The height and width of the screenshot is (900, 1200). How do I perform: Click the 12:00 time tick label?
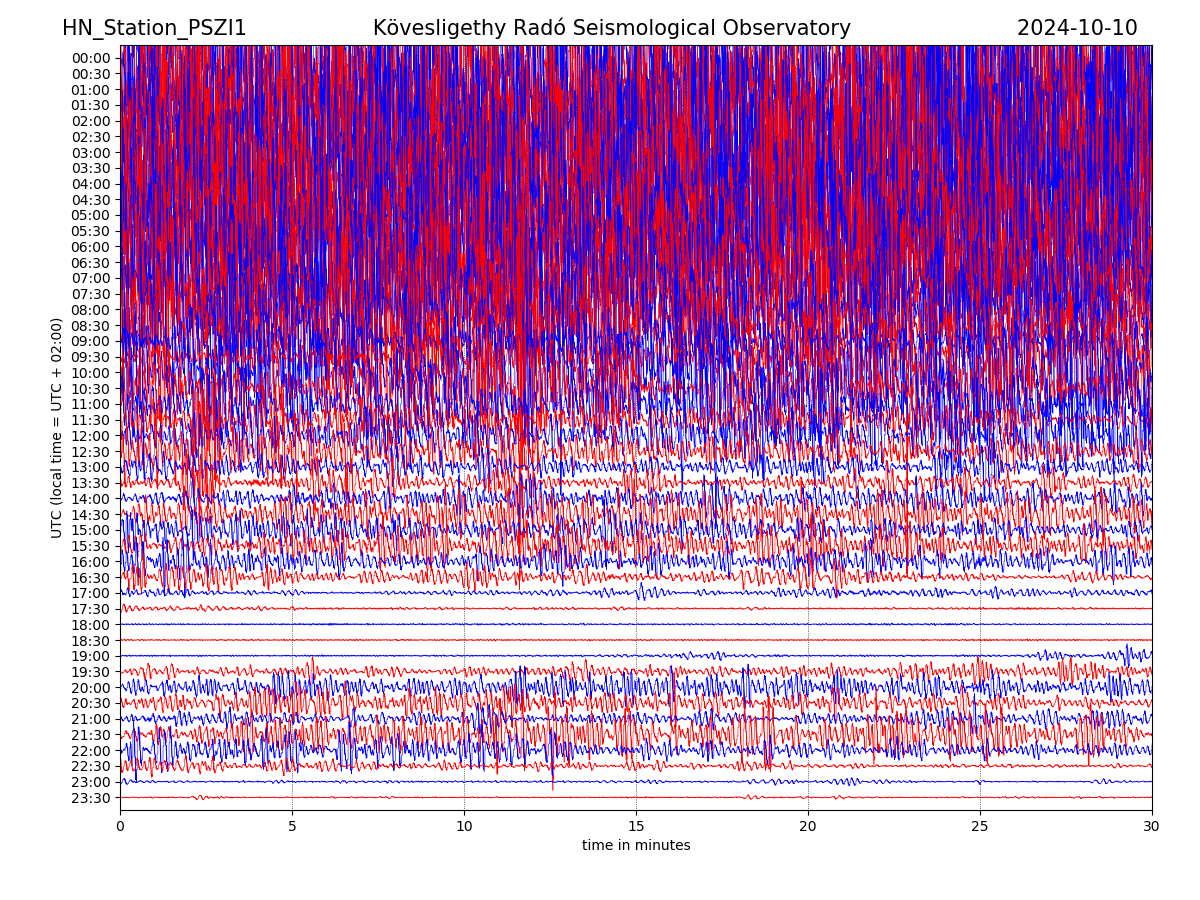point(90,436)
